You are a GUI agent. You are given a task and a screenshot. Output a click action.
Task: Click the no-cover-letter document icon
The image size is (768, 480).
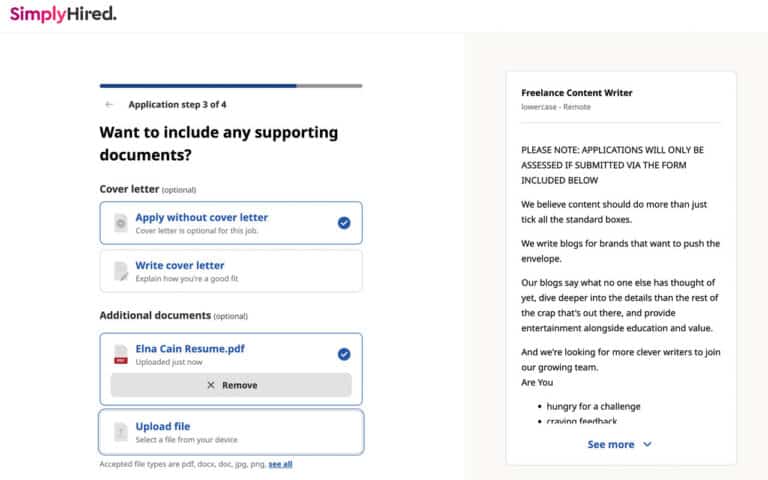point(120,223)
